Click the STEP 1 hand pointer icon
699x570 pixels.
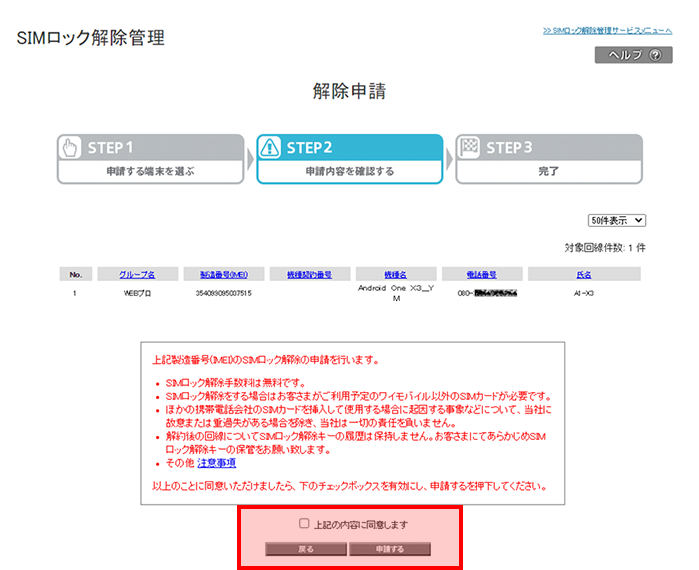[70, 147]
